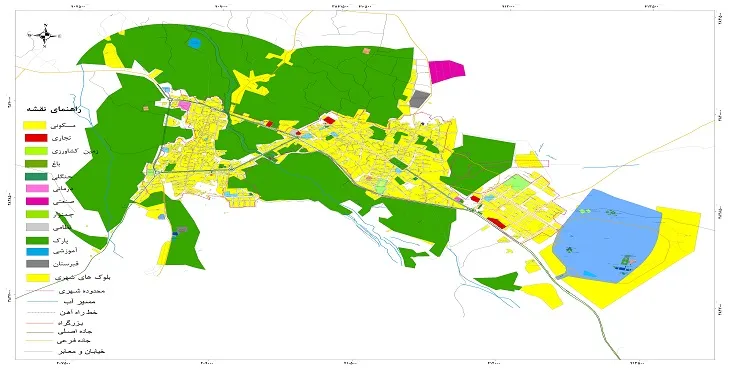
Task: Click the زمین کشاورزی legend label
Action: (74, 151)
